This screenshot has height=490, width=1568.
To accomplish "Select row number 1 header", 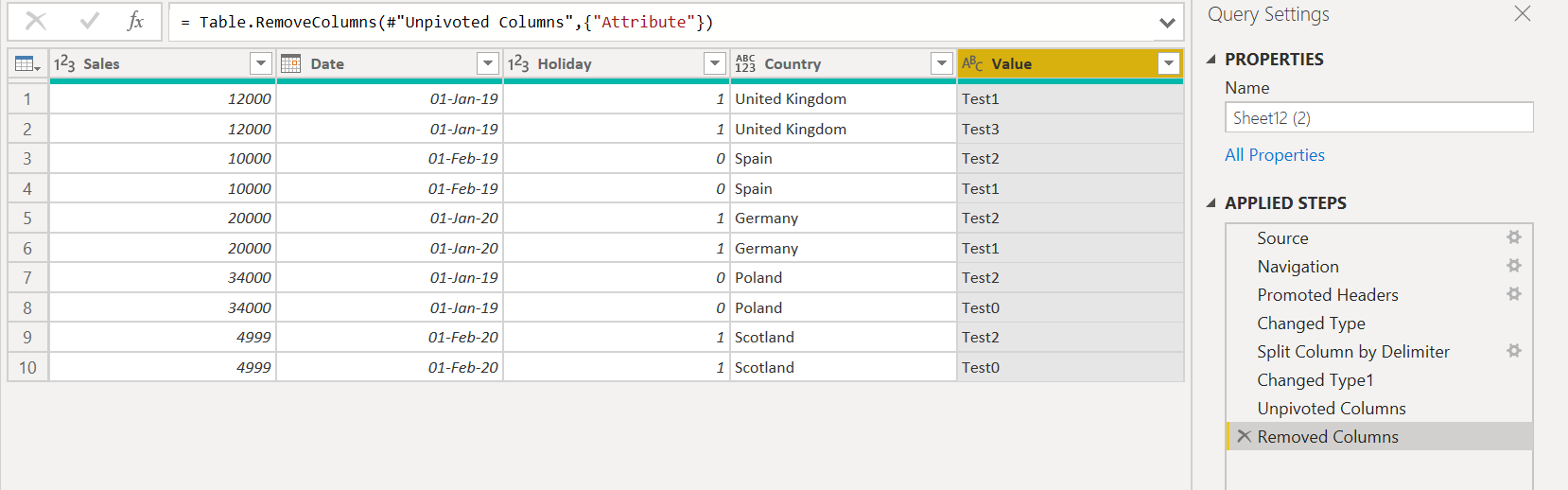I will (x=27, y=98).
